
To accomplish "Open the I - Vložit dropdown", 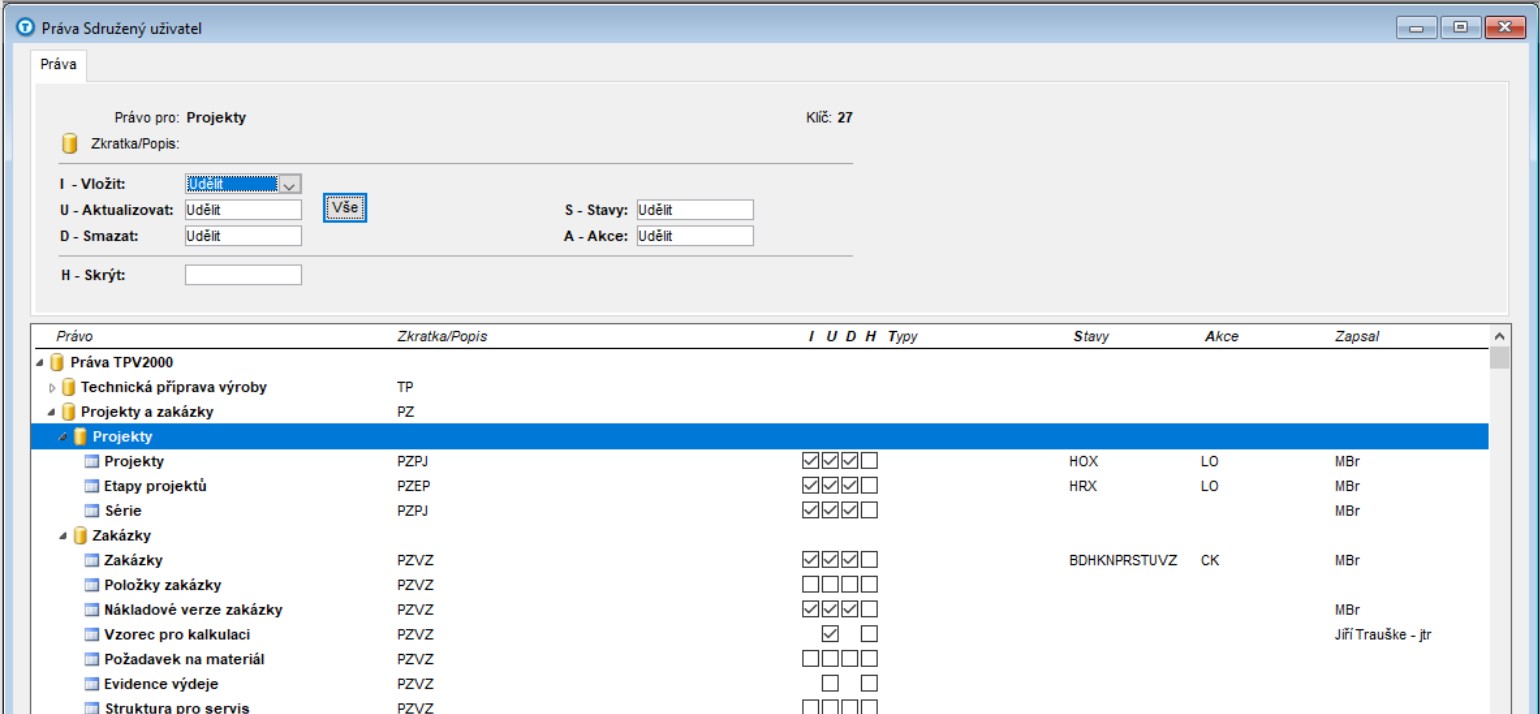I will (289, 185).
